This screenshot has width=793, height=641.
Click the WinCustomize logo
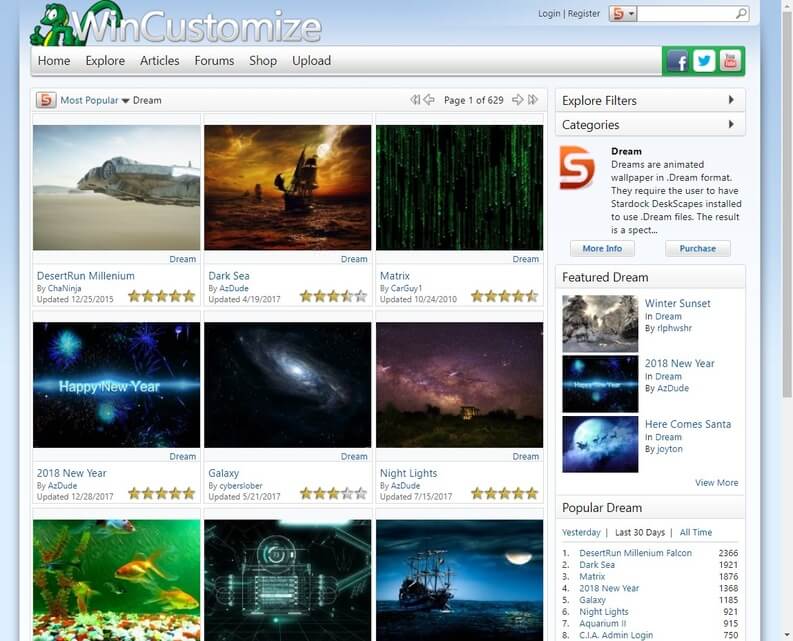175,24
